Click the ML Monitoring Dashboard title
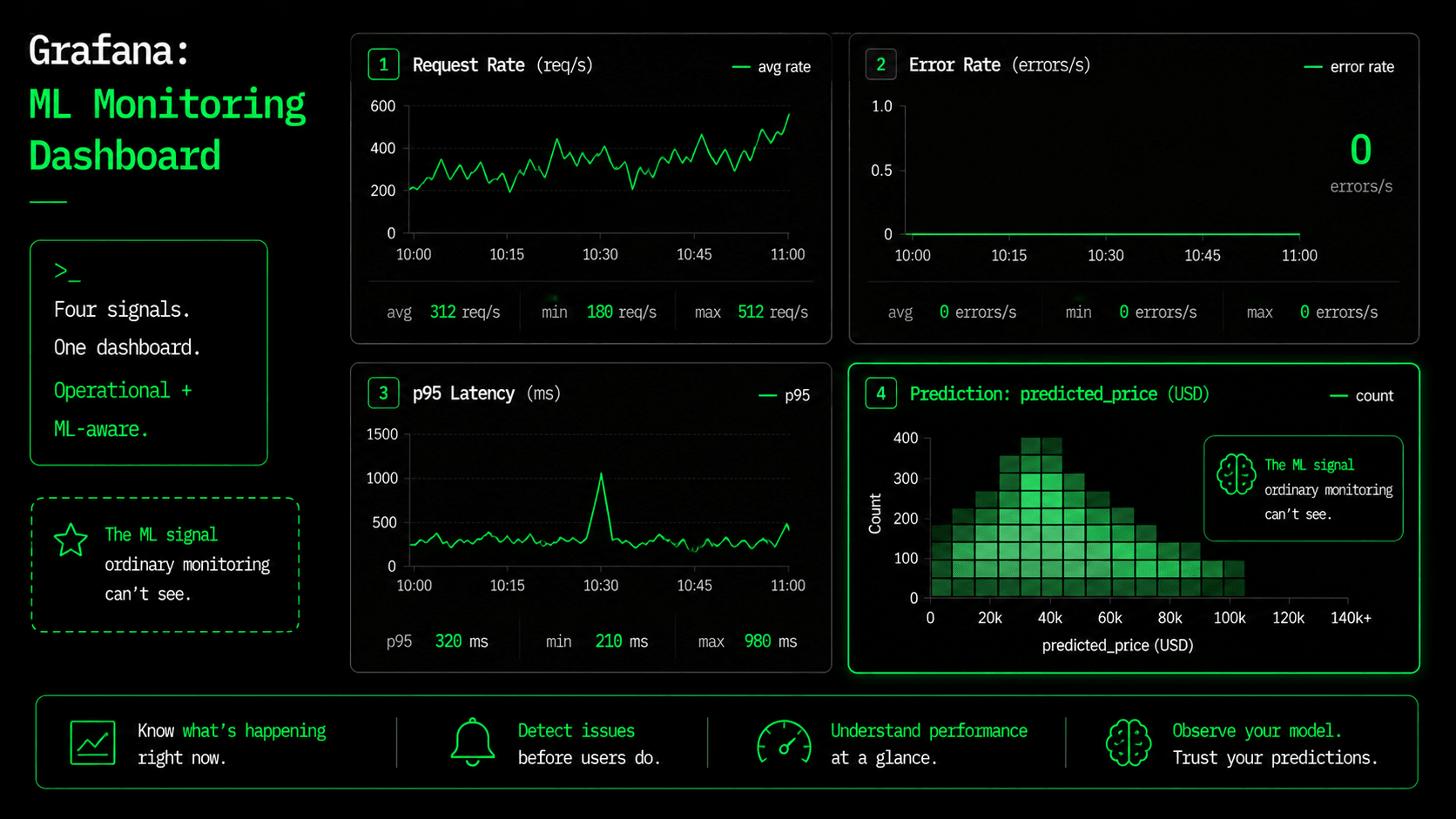Viewport: 1456px width, 819px height. click(x=167, y=130)
